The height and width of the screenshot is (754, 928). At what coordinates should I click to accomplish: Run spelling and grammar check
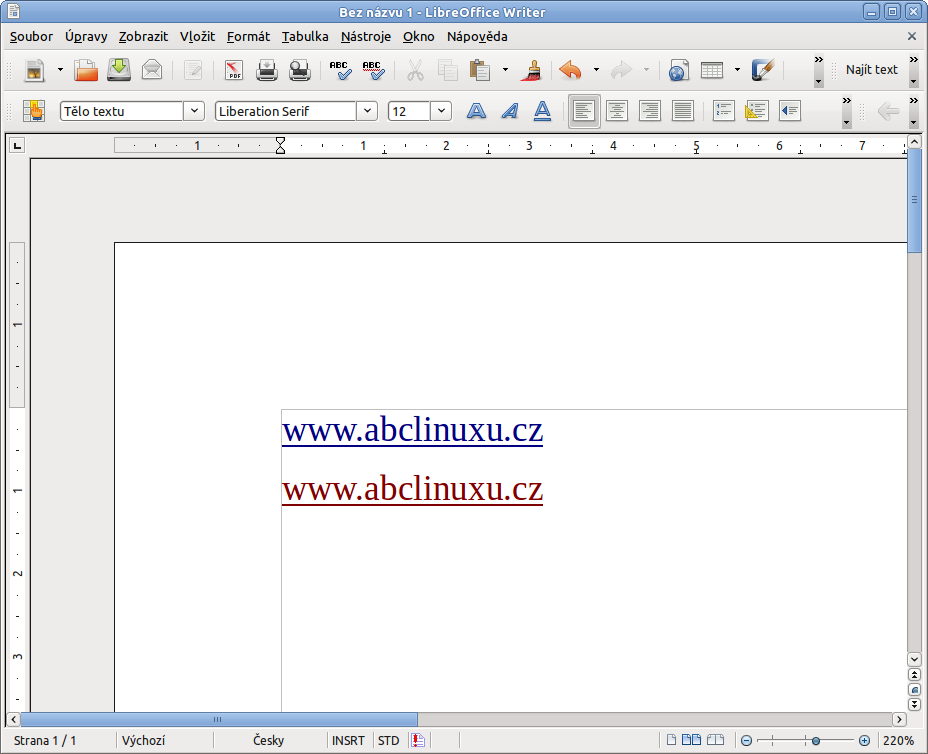(x=341, y=70)
